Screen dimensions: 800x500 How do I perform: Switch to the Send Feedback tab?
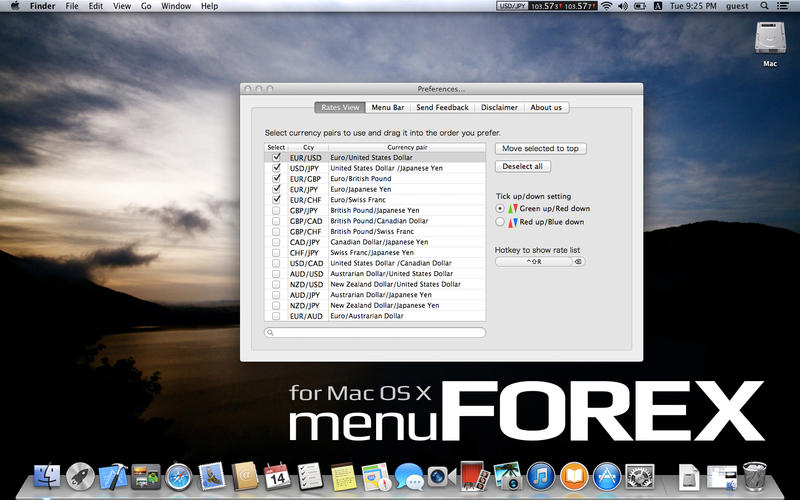coord(442,107)
